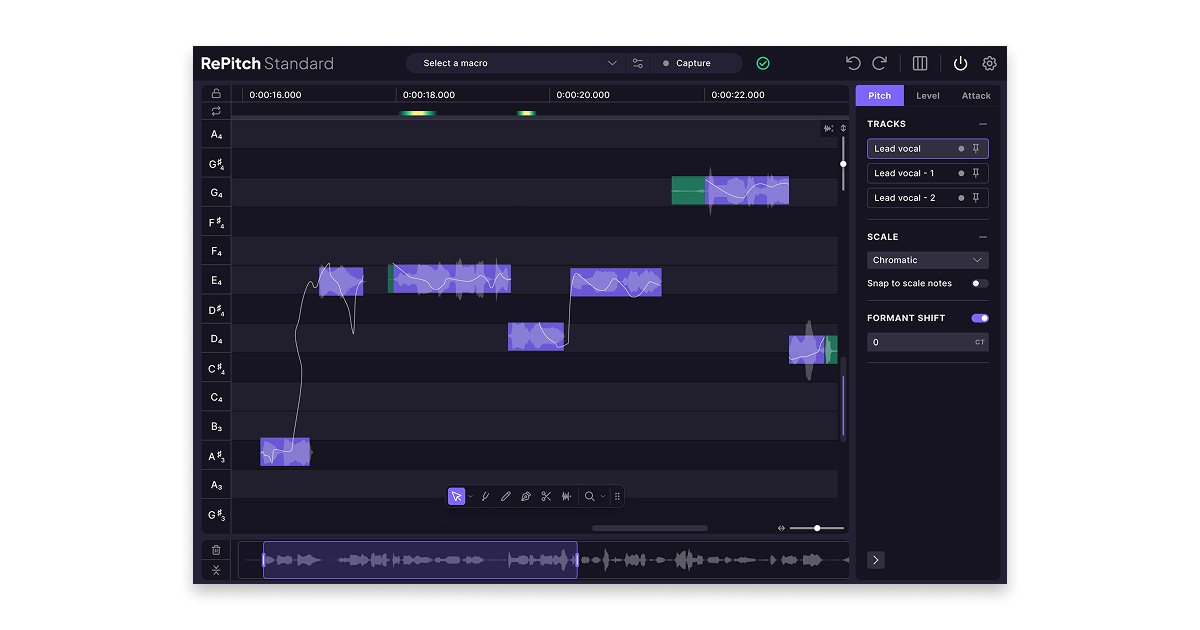The image size is (1200, 630).
Task: Click the green check status icon
Action: coord(763,63)
